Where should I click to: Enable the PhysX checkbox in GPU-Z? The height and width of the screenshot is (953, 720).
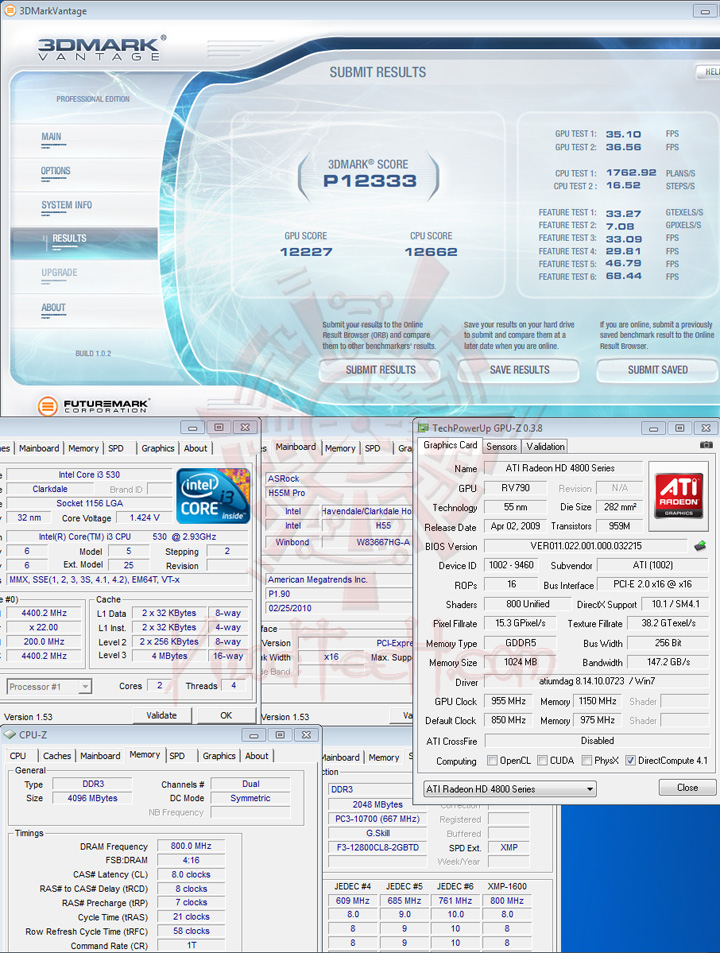click(587, 760)
